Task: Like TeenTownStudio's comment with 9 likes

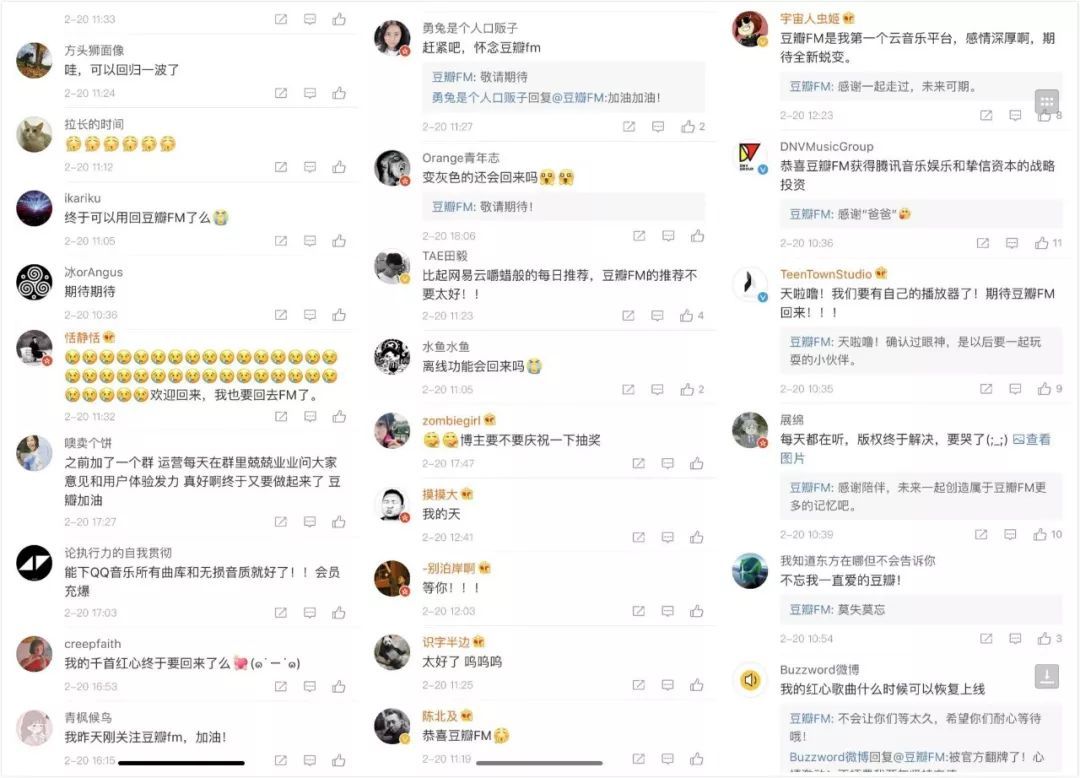Action: pos(1043,388)
